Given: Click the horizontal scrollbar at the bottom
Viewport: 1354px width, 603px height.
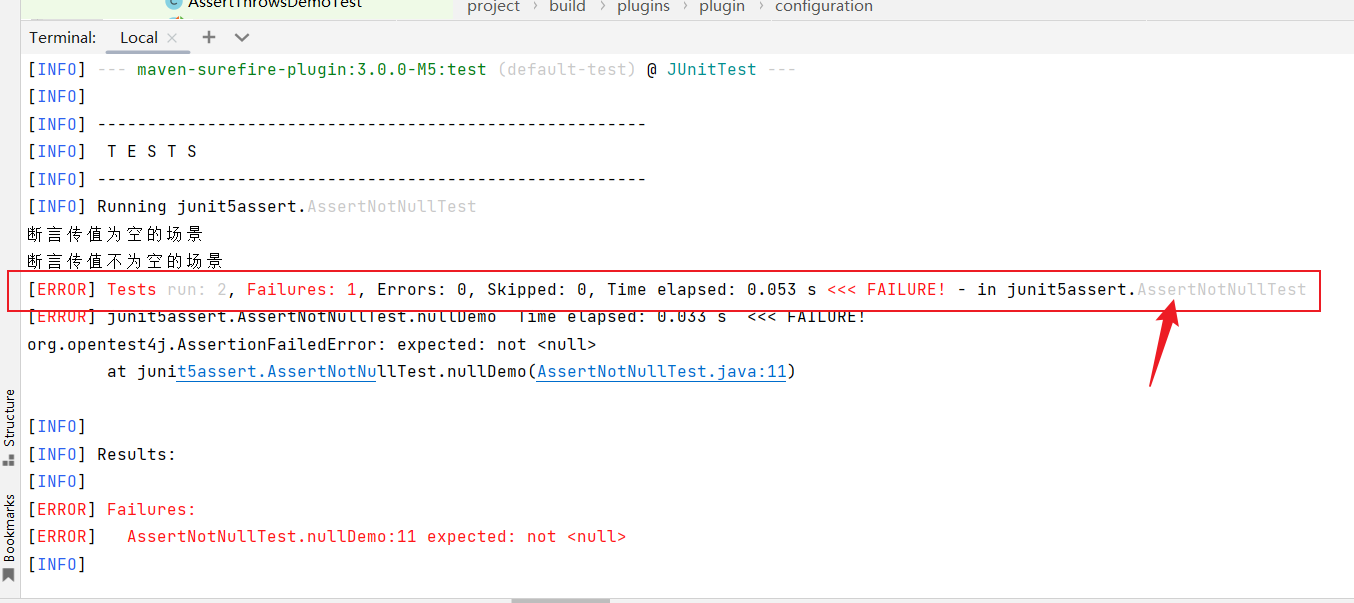Looking at the screenshot, I should pos(560,600).
